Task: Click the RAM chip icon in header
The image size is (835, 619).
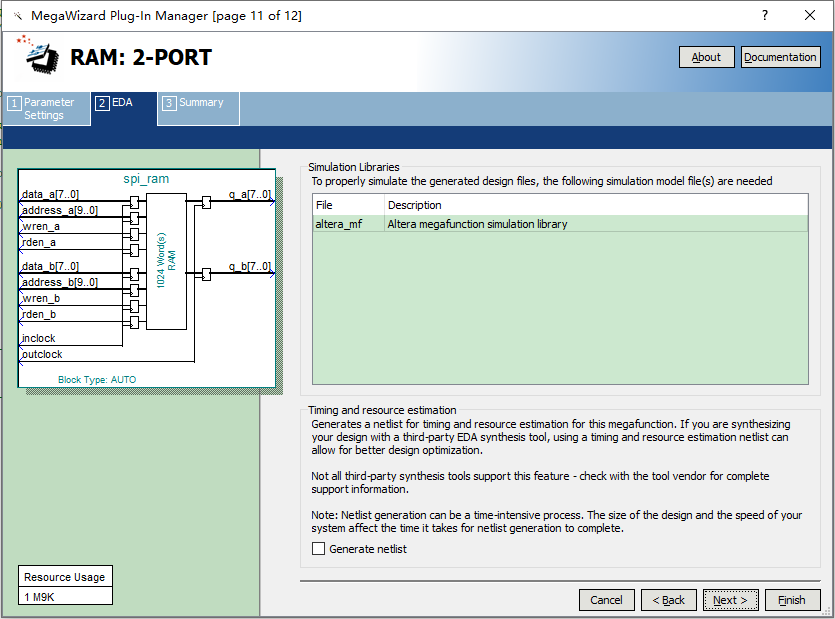Action: [x=40, y=57]
